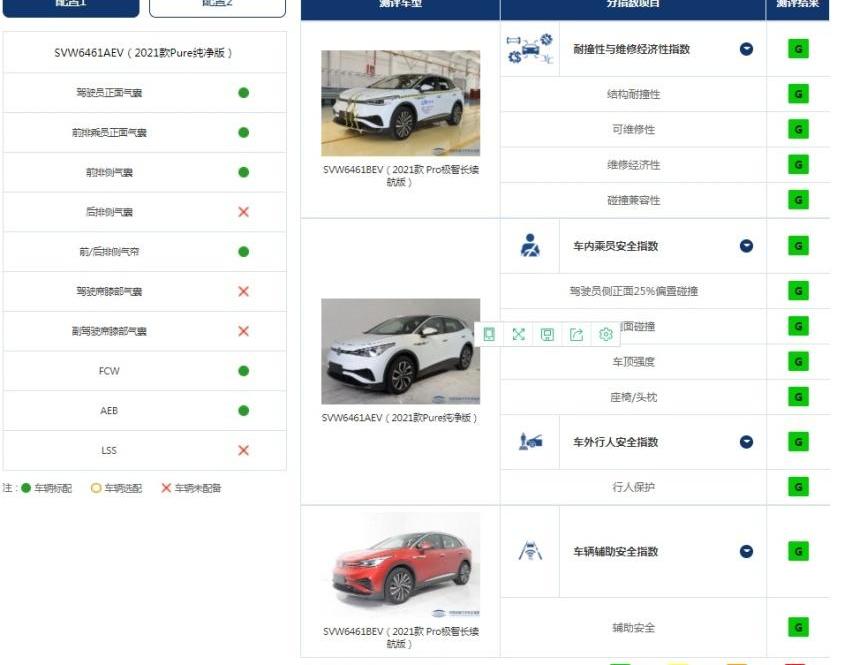Click the 座椅/头枕 row label
This screenshot has height=665, width=852.
click(x=634, y=397)
